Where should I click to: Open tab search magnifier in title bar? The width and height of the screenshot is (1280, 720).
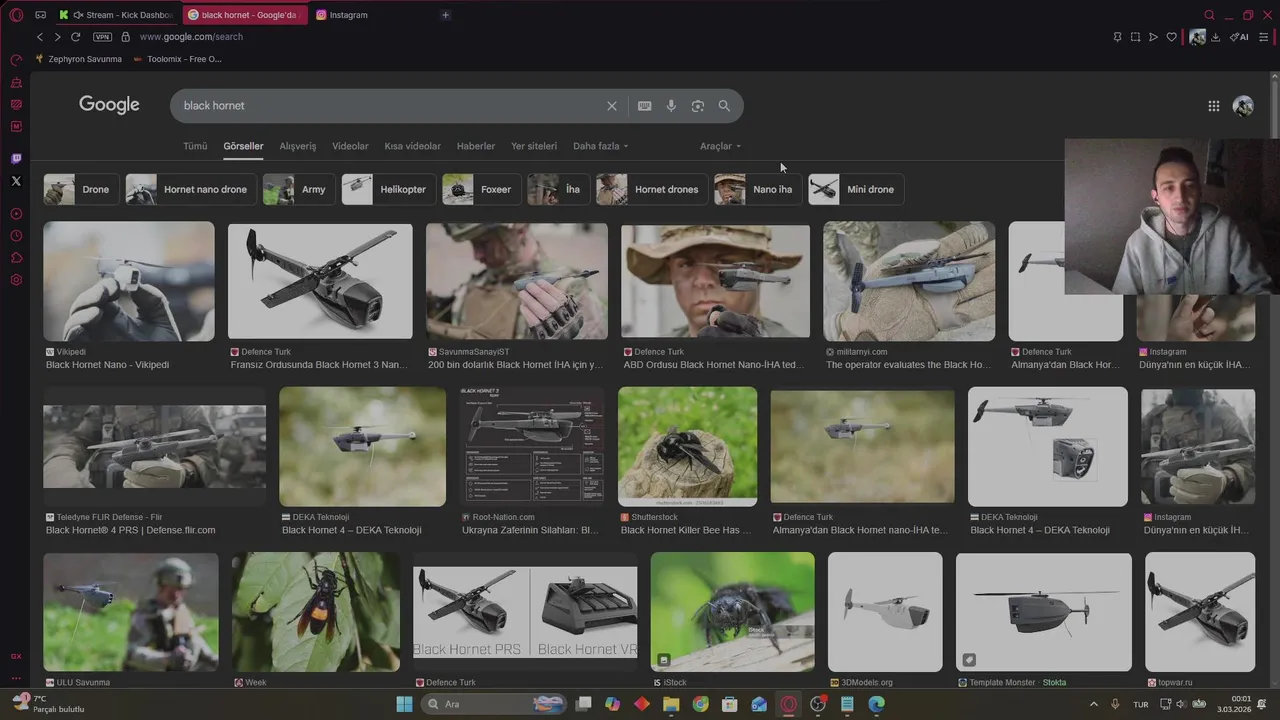click(x=1209, y=15)
